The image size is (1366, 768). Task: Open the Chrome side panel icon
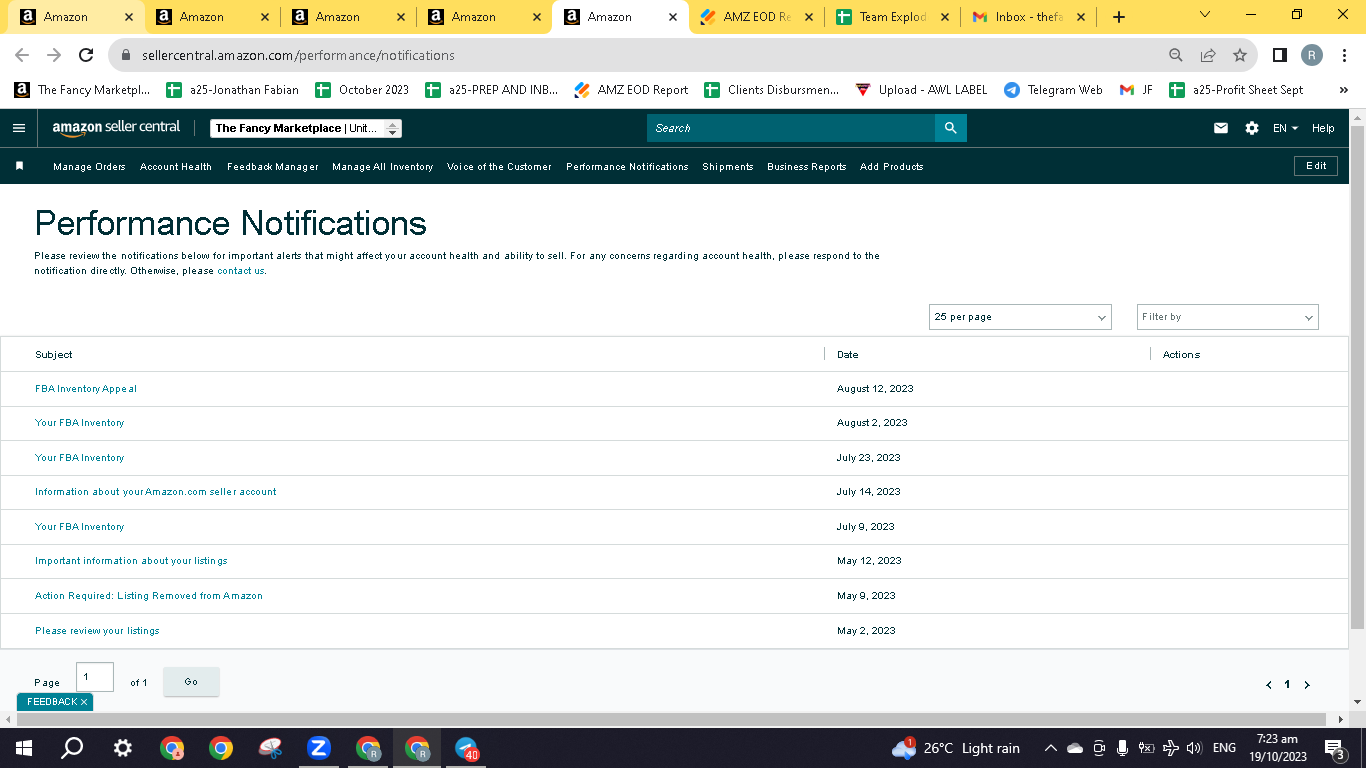tap(1280, 56)
